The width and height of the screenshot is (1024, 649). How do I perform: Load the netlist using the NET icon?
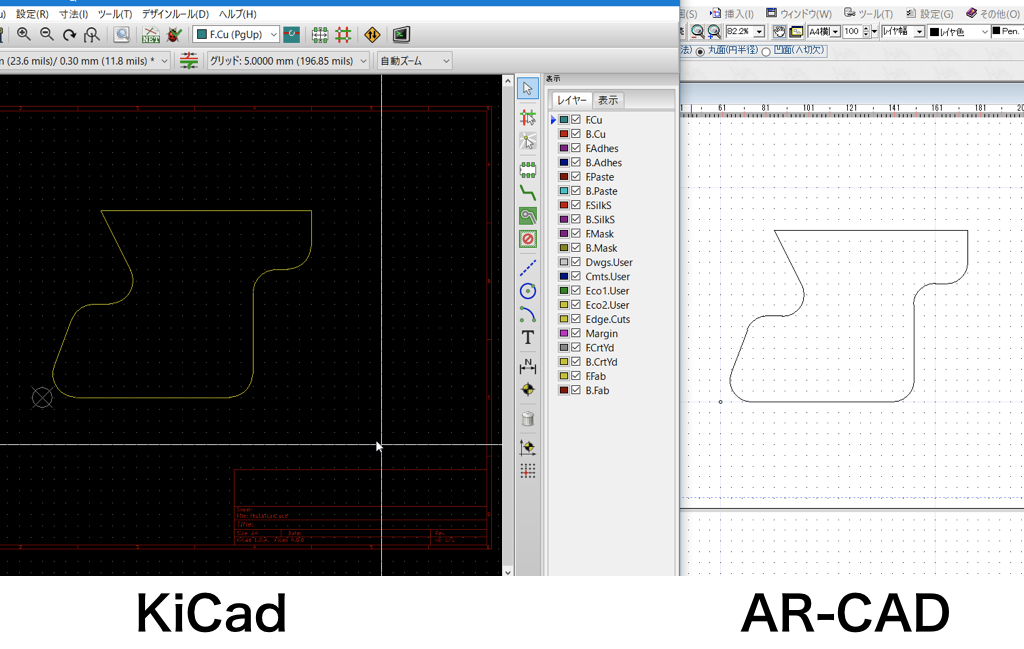tap(151, 34)
